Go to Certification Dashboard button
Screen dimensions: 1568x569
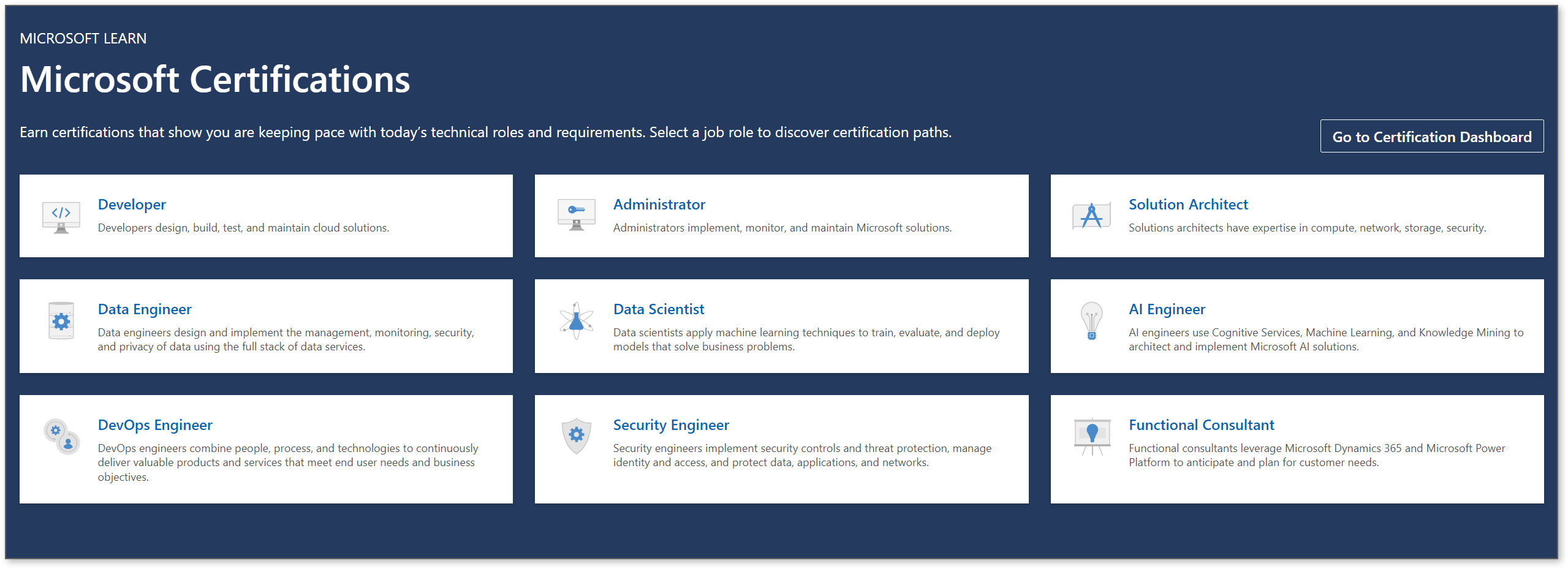pos(1431,137)
